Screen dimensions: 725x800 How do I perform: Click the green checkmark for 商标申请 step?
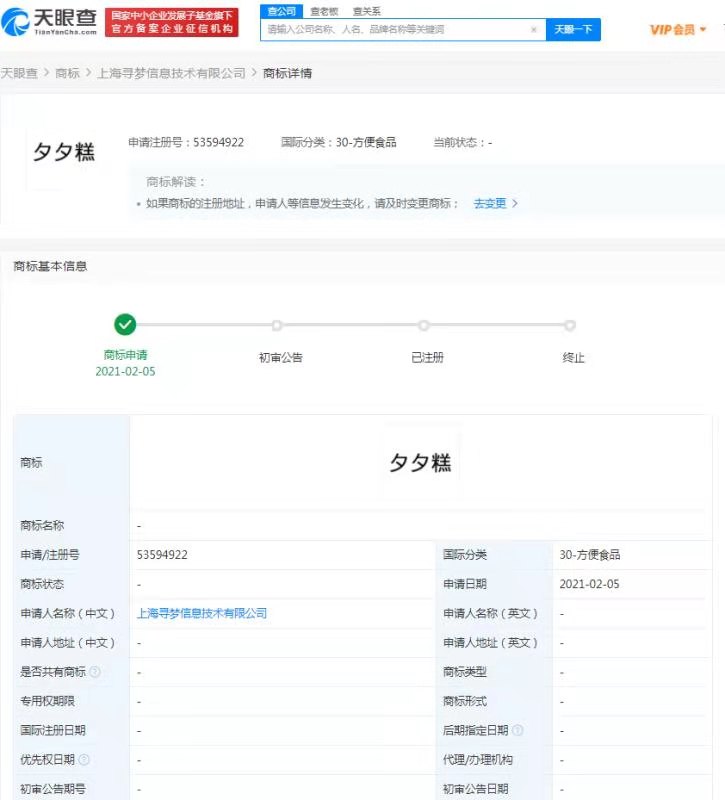point(125,324)
